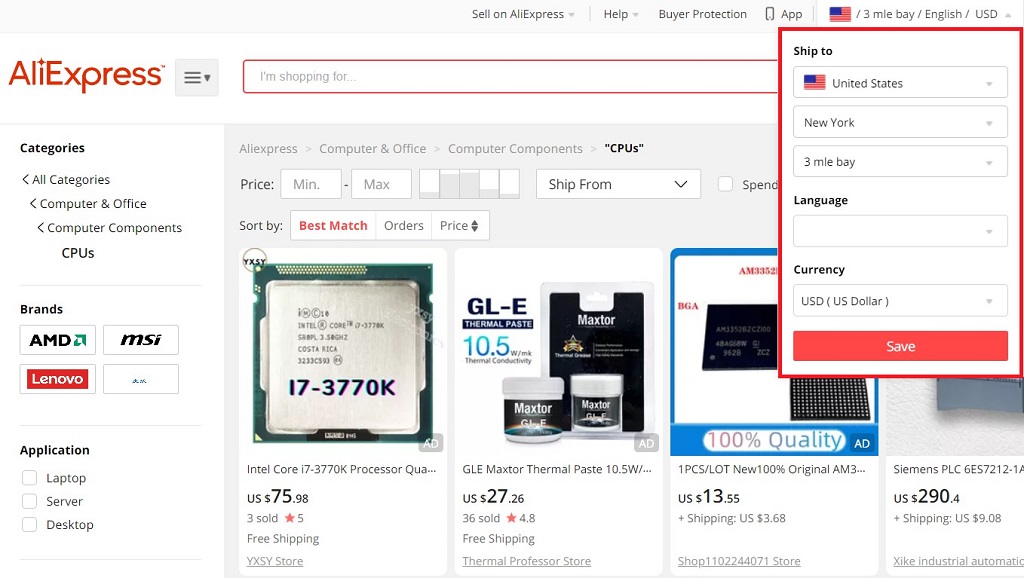Viewport: 1024px width, 578px height.
Task: Open 1PCS/LOT New100% Original AM3 listing title
Action: coord(772,469)
